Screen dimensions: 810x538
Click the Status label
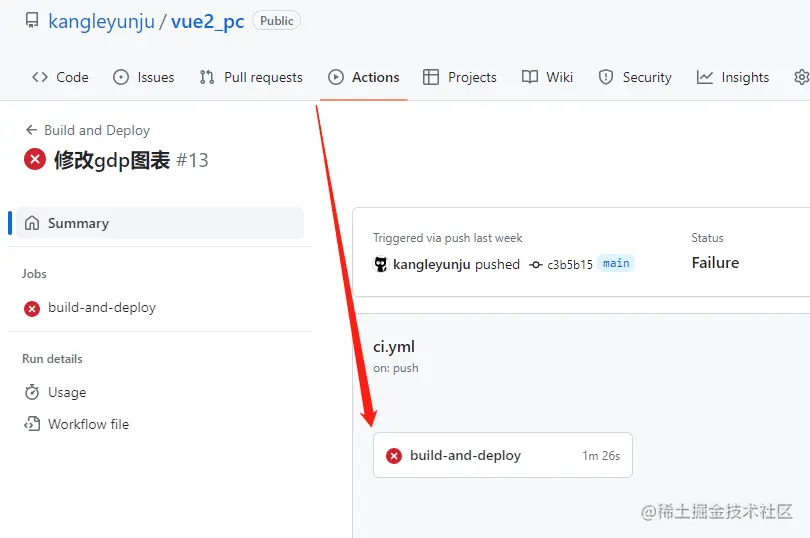point(707,238)
